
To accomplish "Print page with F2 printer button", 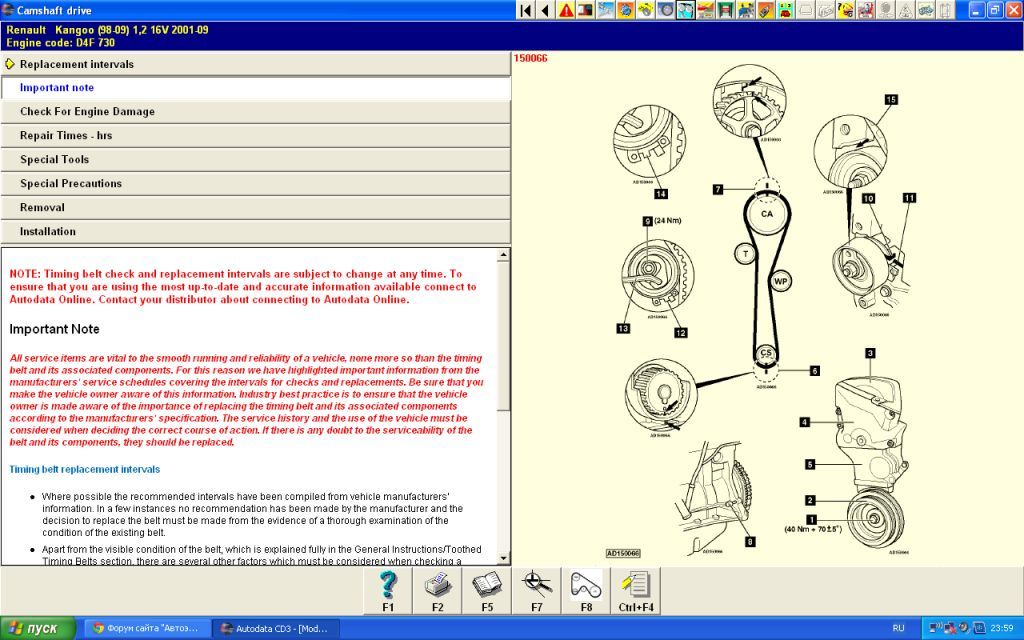I will (438, 590).
